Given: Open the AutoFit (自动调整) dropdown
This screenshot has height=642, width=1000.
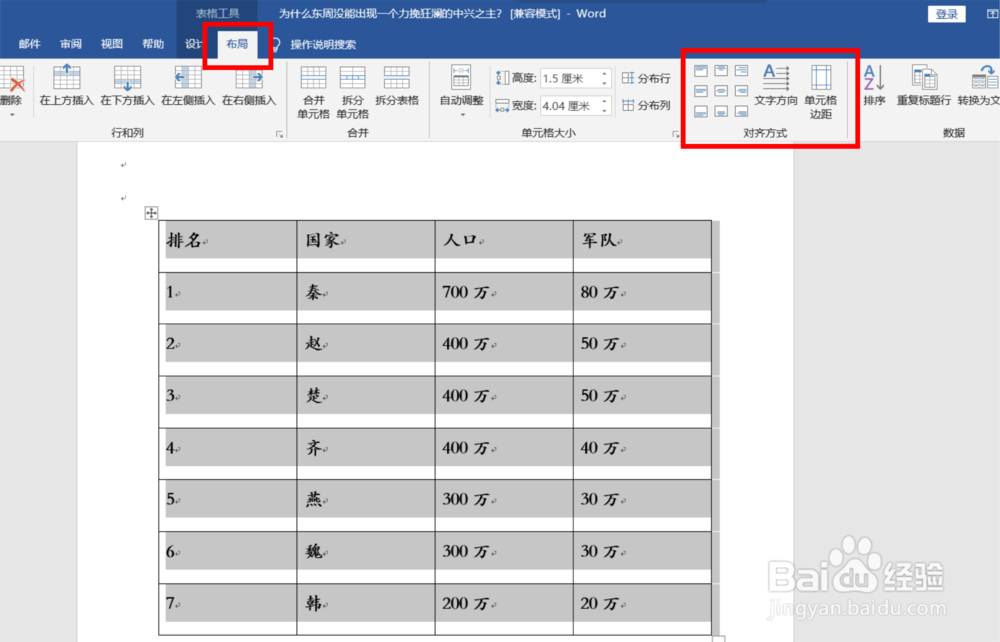Looking at the screenshot, I should click(461, 90).
